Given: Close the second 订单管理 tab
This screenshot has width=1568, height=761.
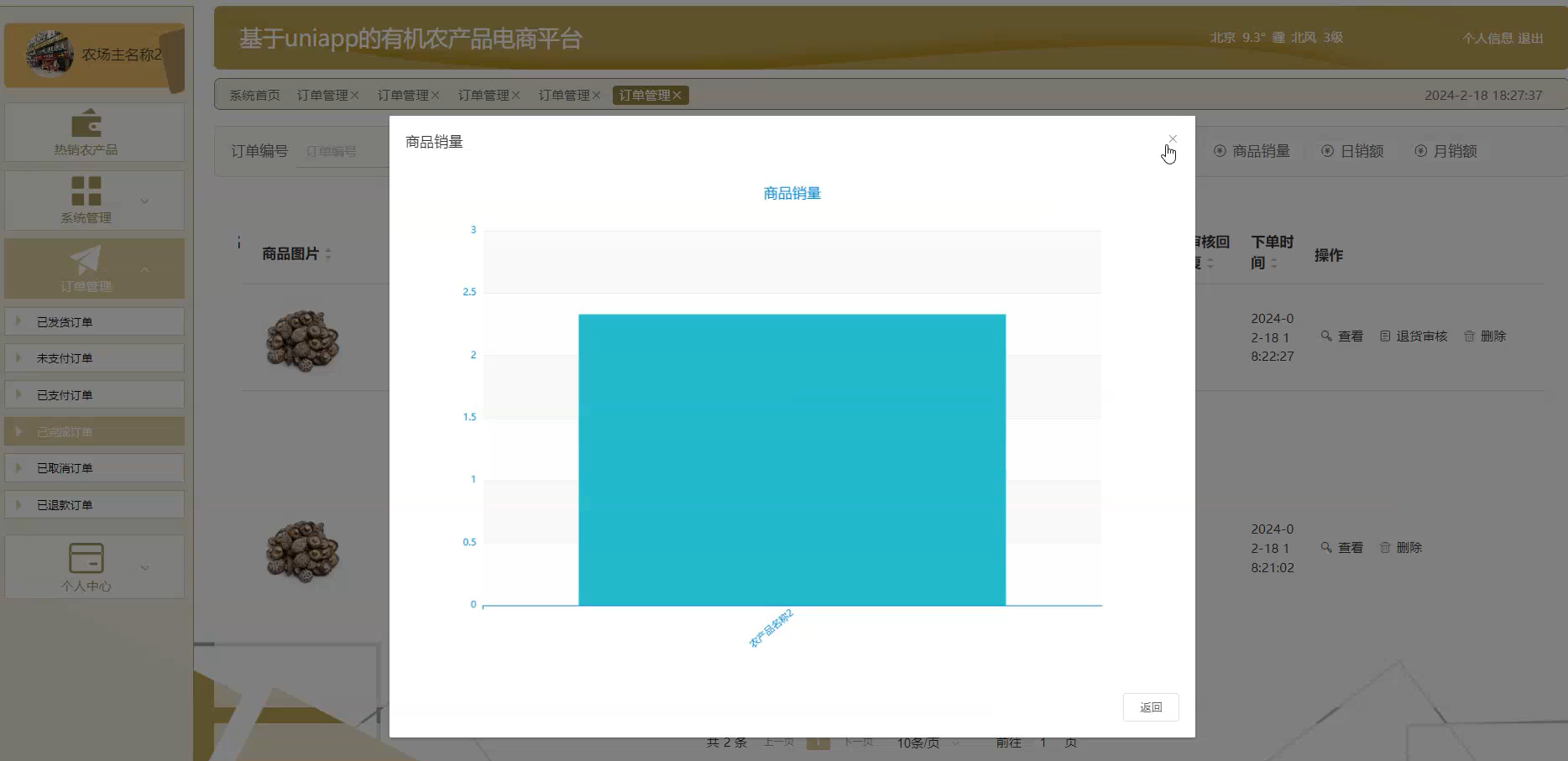Looking at the screenshot, I should tap(436, 96).
